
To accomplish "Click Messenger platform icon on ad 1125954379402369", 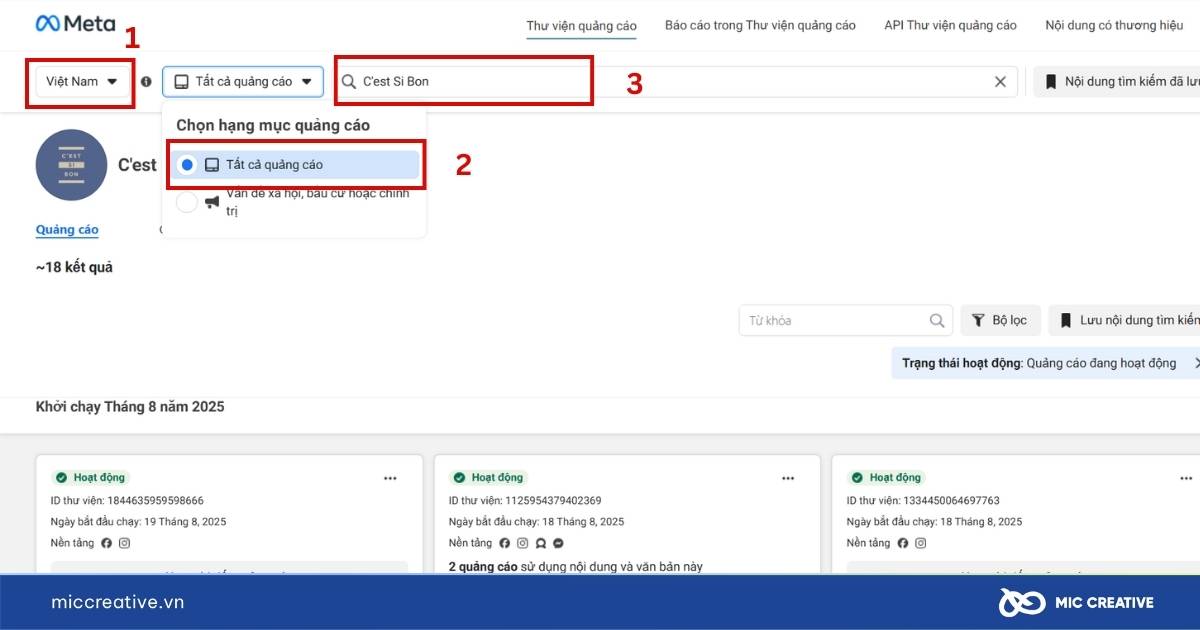I will [x=558, y=543].
